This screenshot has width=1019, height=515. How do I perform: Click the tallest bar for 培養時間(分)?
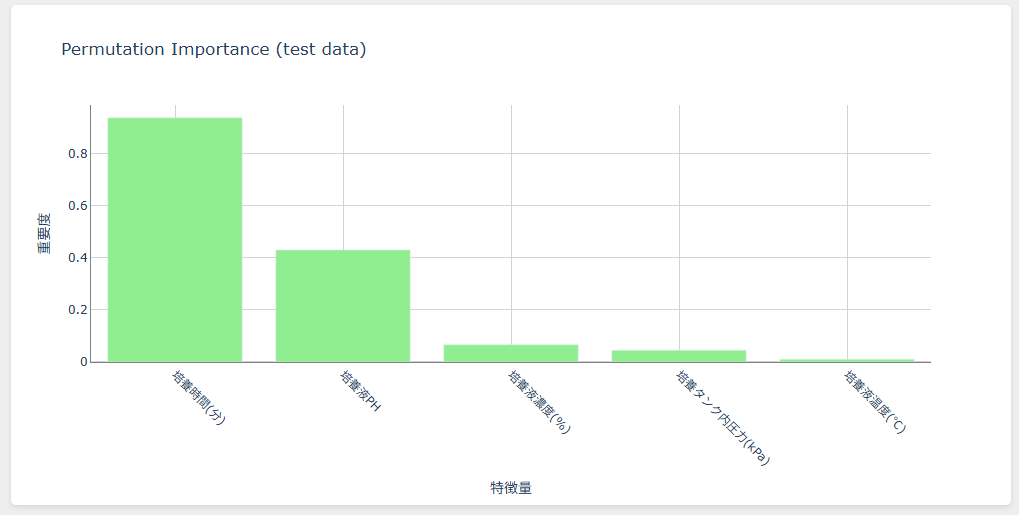[x=175, y=240]
